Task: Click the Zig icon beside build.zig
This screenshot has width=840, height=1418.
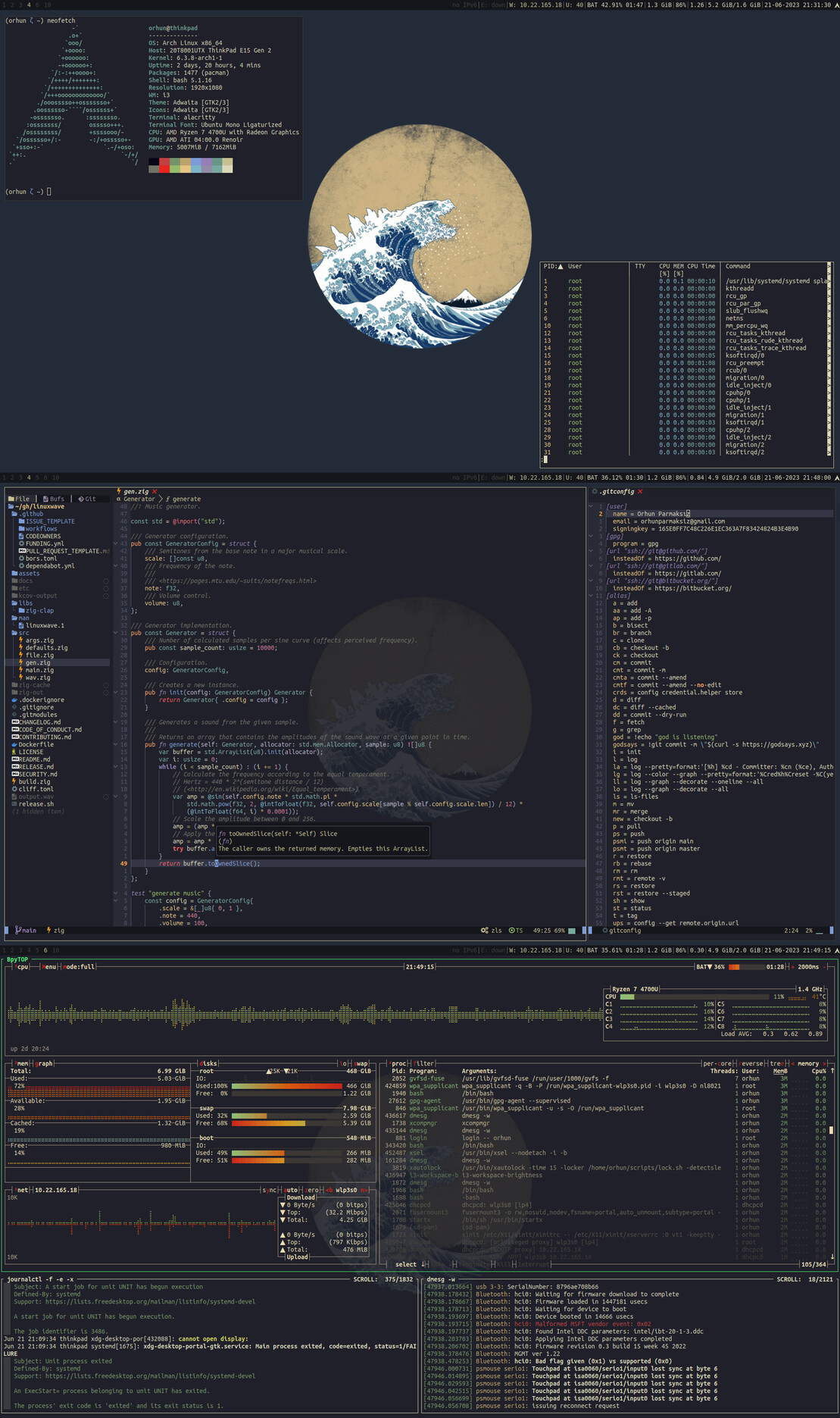Action: [14, 781]
